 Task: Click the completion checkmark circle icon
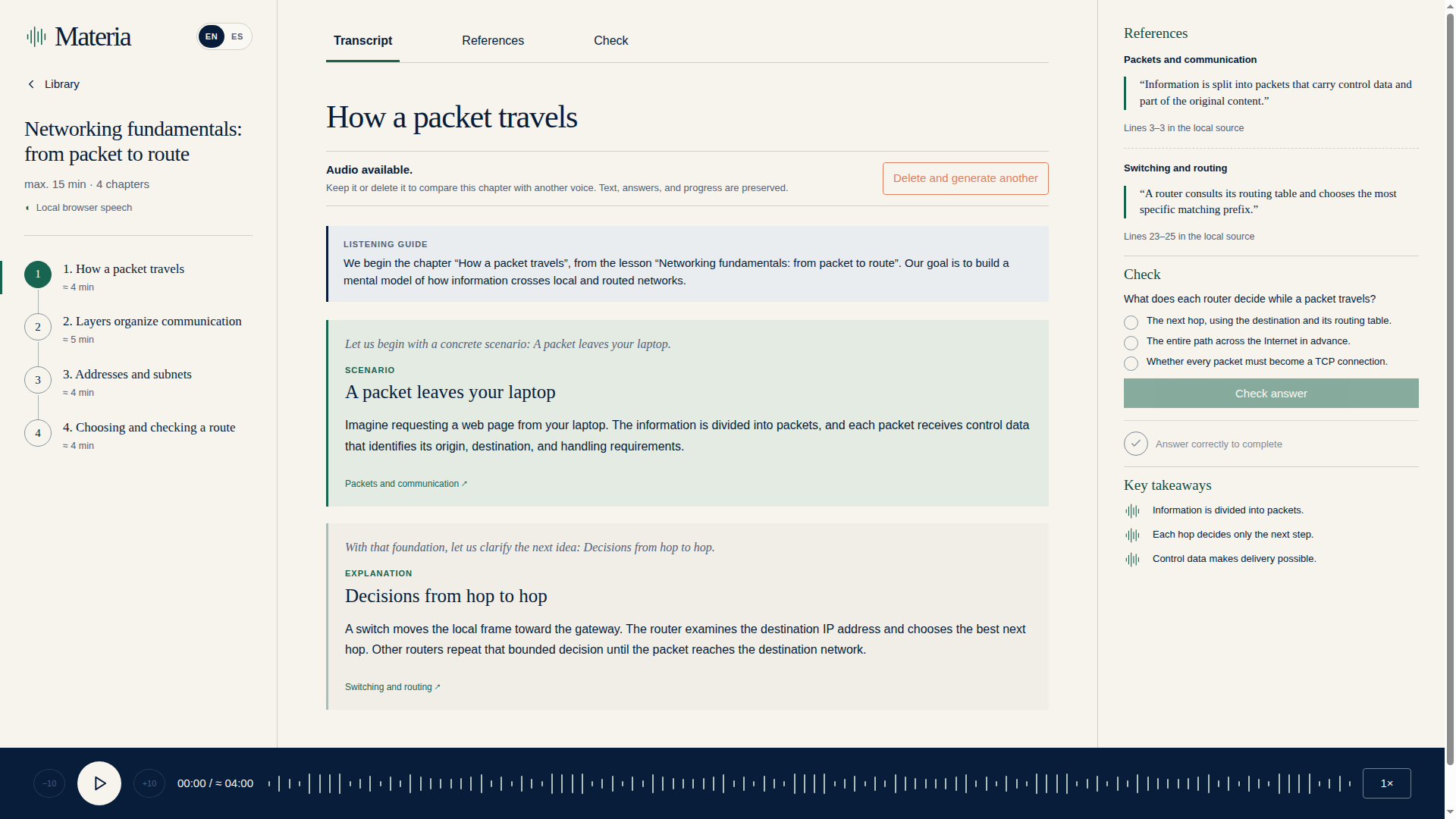click(x=1136, y=444)
